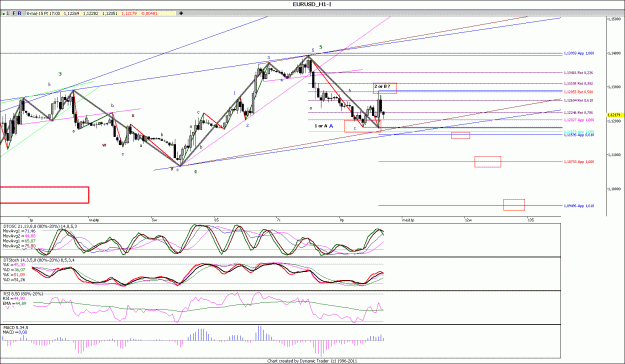Select the red target box on lowest blue App line
The width and height of the screenshot is (625, 364).
tap(514, 205)
